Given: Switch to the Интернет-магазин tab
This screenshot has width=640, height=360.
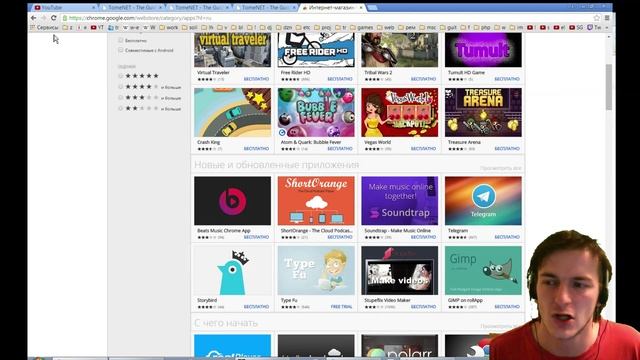Looking at the screenshot, I should point(331,8).
